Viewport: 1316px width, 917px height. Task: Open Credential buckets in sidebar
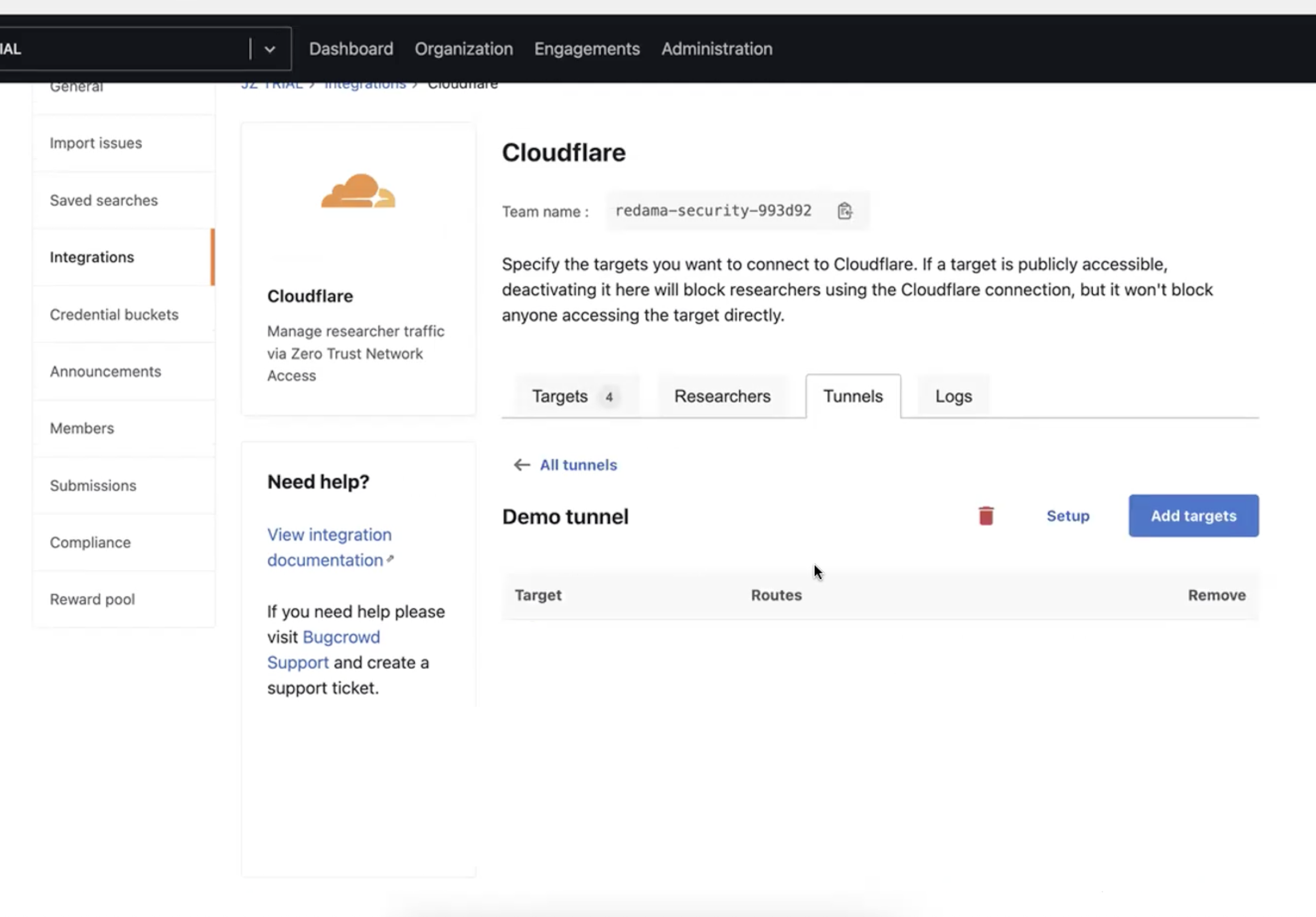124,315
